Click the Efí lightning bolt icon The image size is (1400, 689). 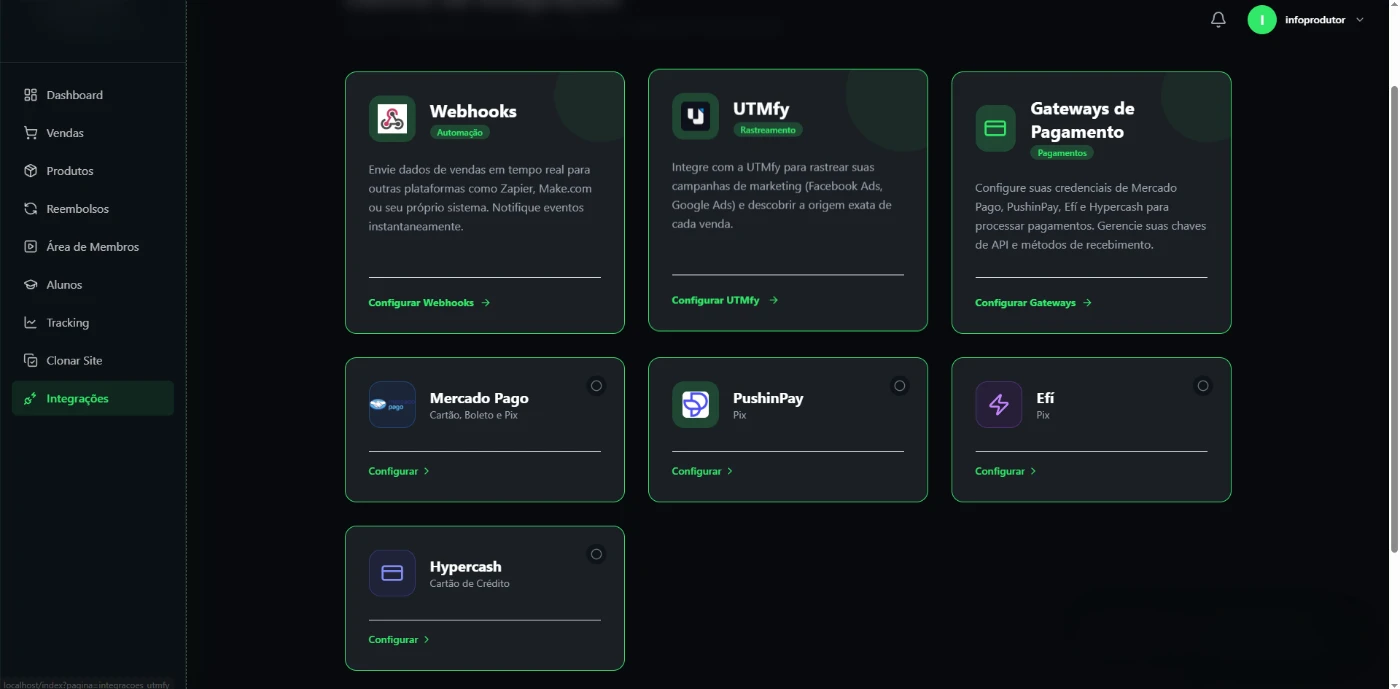(998, 404)
